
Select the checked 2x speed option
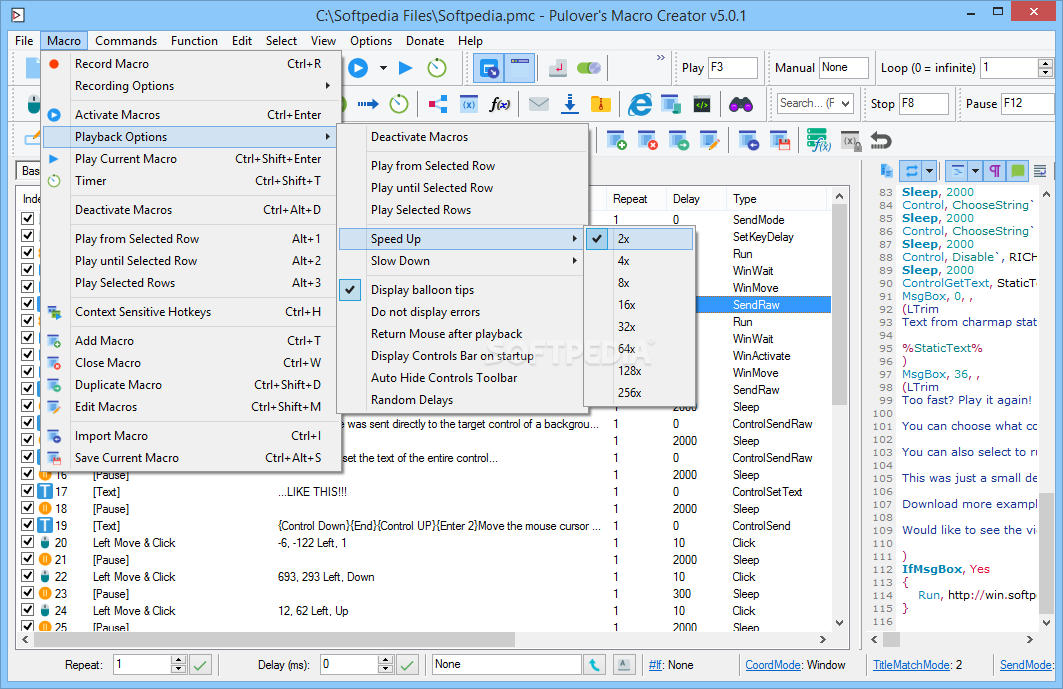tap(641, 239)
